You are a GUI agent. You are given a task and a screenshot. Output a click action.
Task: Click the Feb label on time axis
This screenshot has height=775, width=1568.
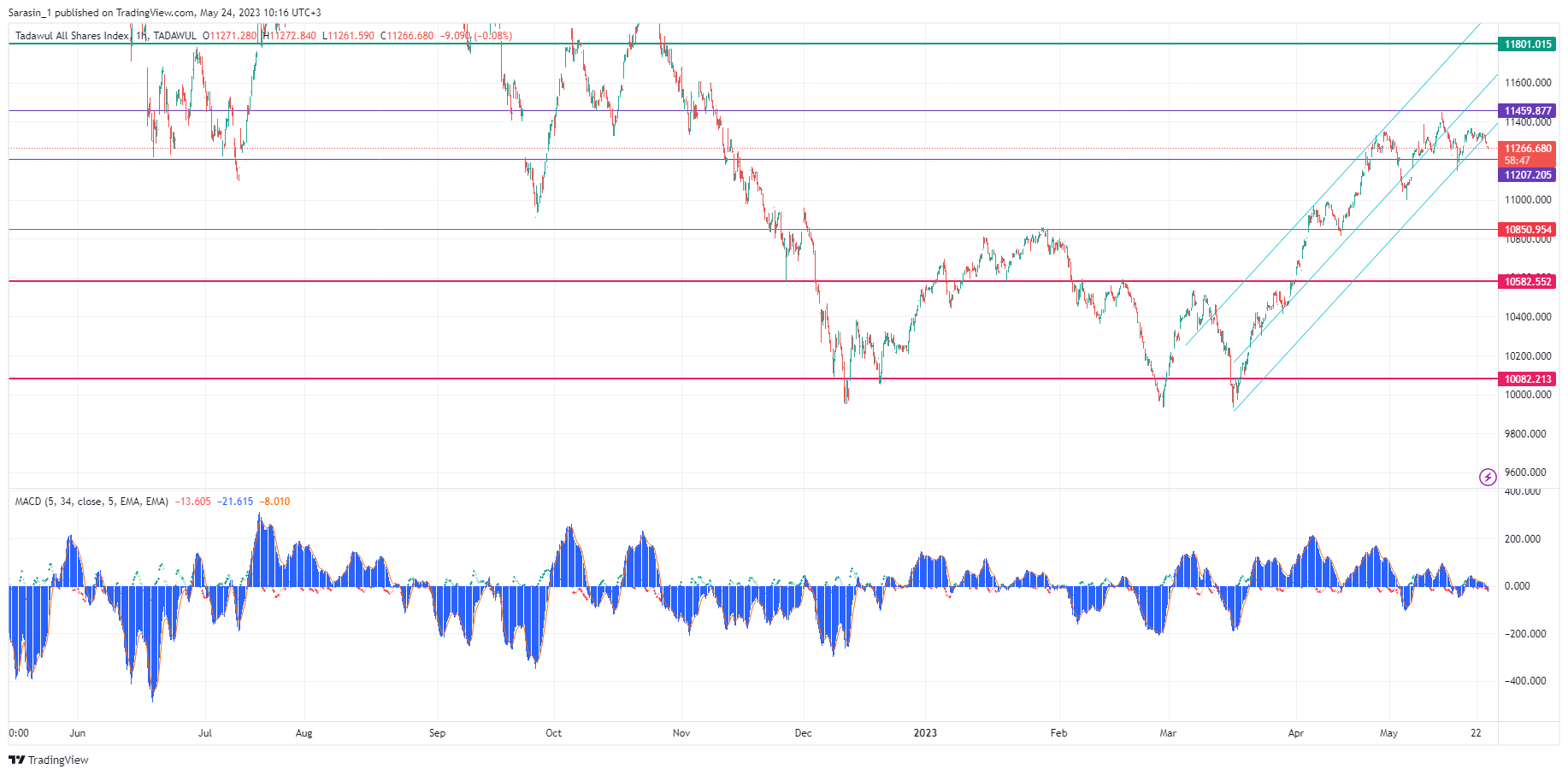tap(1058, 733)
